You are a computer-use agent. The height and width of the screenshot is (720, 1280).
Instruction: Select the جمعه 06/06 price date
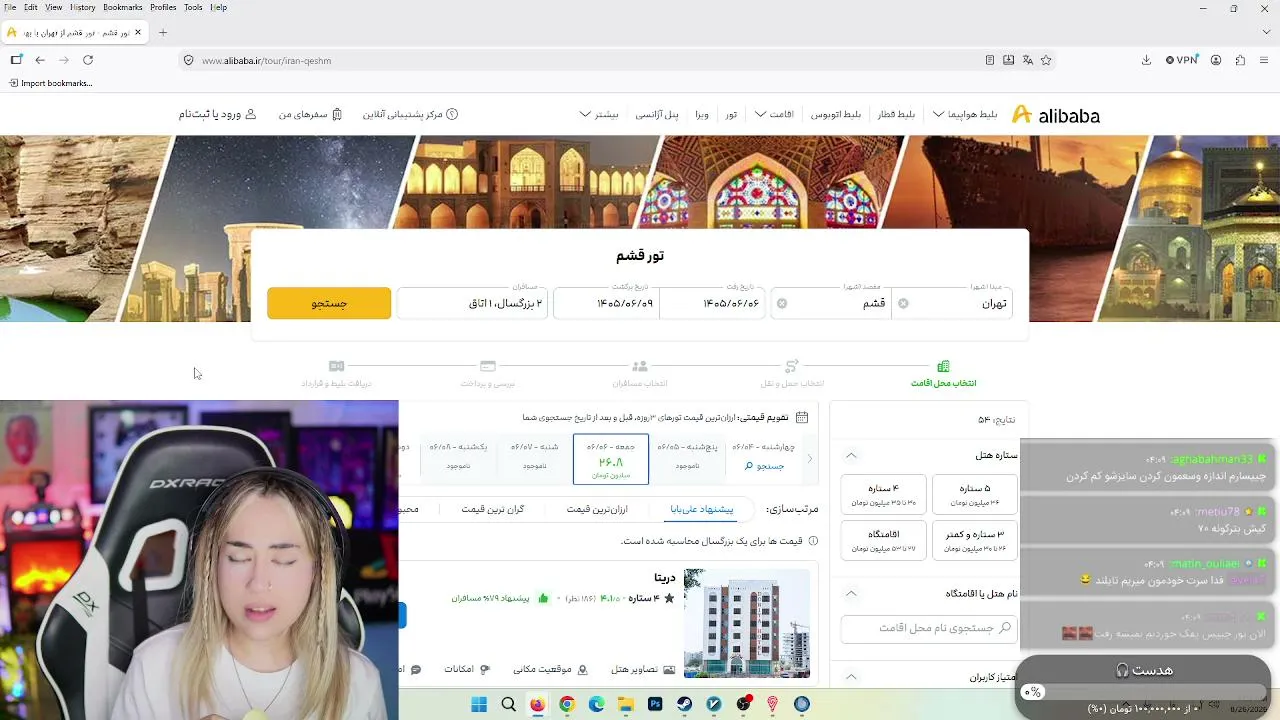click(x=611, y=459)
